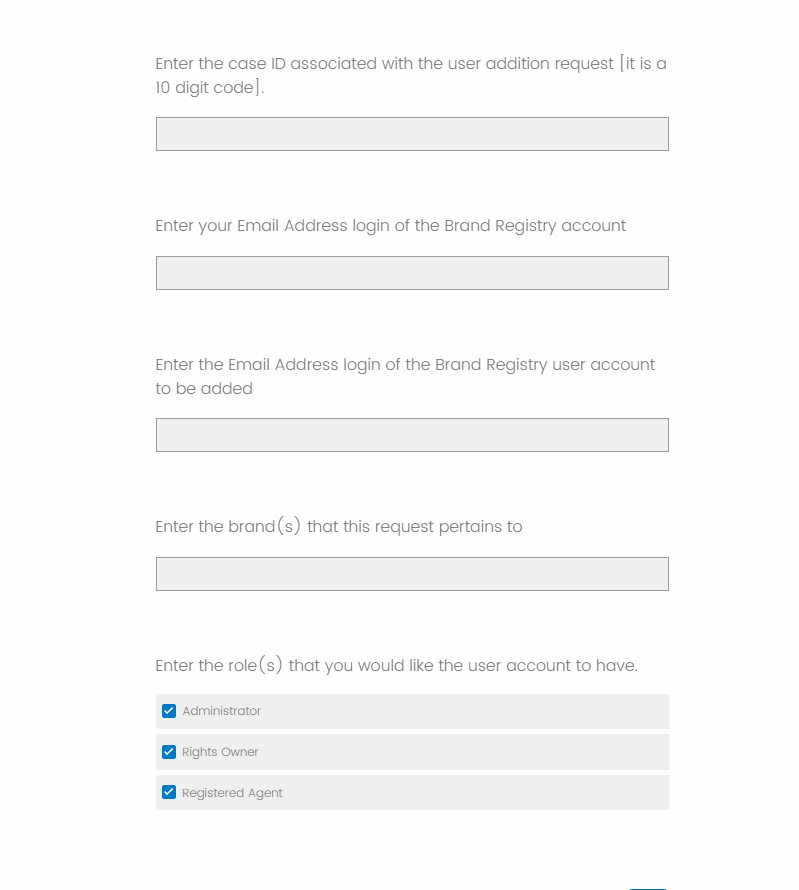Click the Registered Agent label text
Viewport: 799px width, 890px height.
(232, 793)
